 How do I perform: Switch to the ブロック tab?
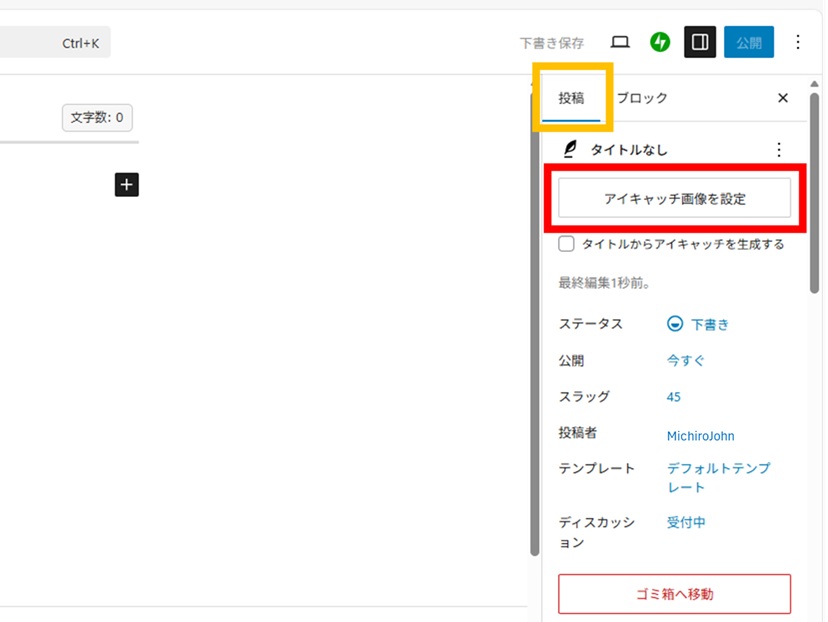click(x=642, y=98)
